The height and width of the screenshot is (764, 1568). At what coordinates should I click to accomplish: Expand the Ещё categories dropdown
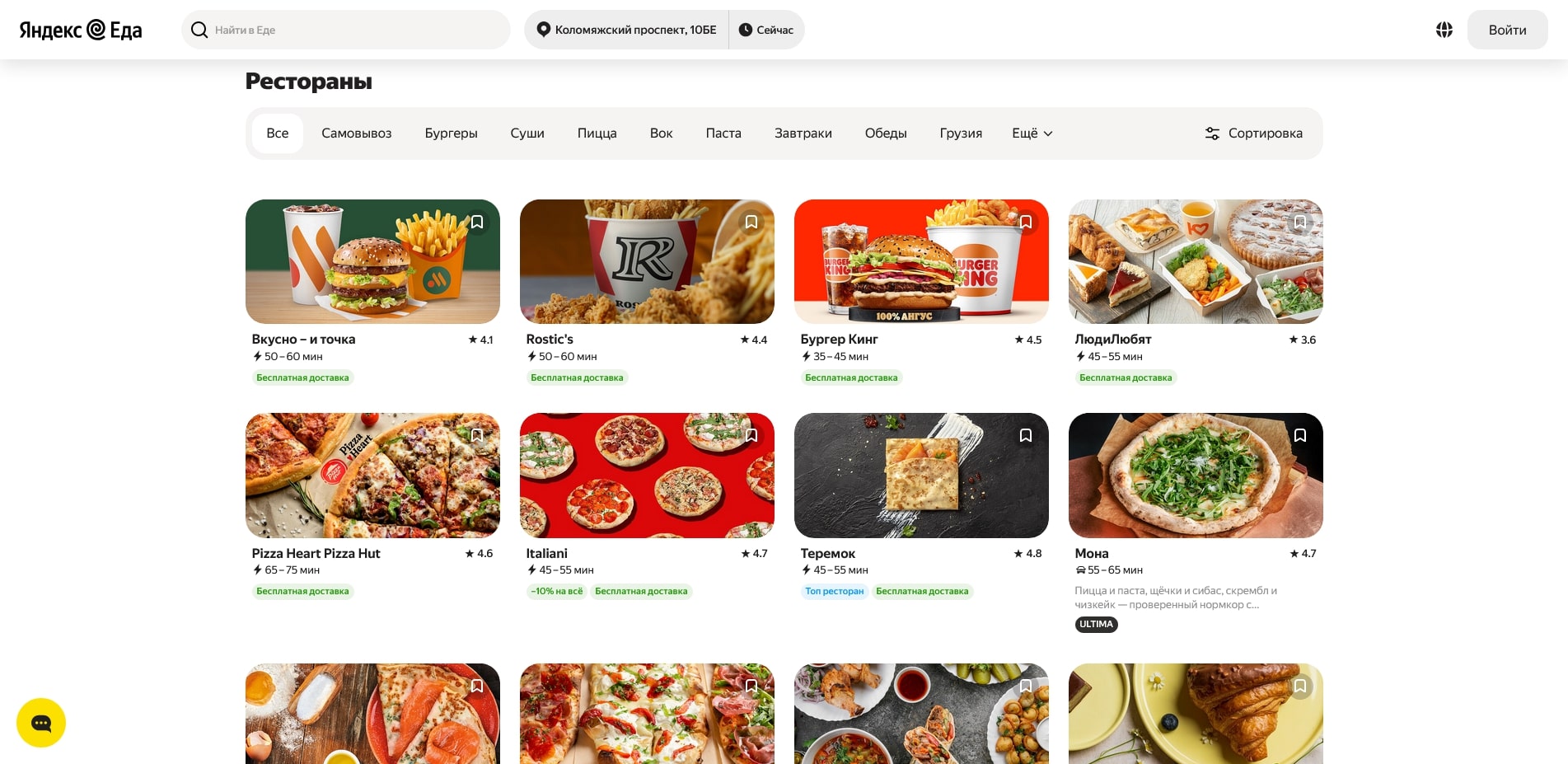(1032, 134)
